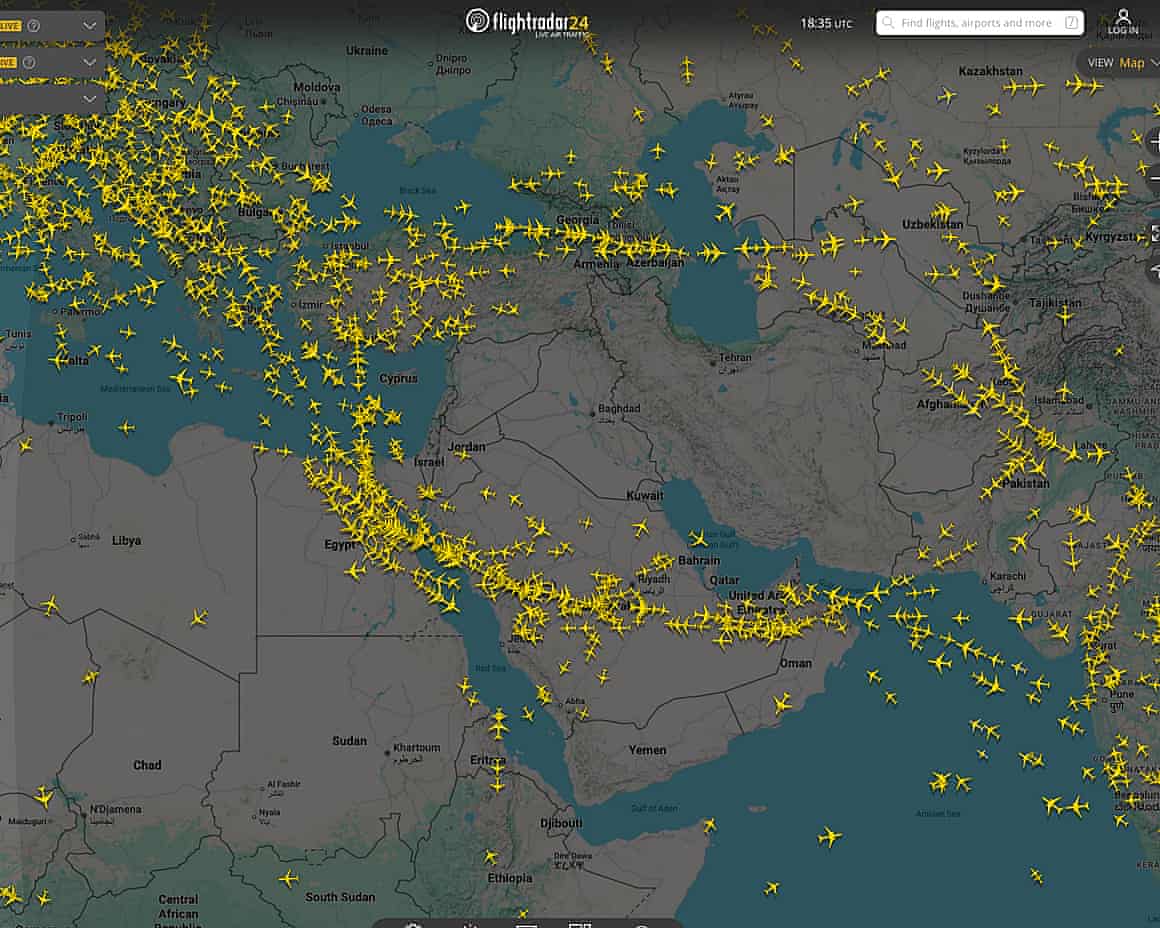Screen dimensions: 1160x928
Task: Click the help icon in the second panel
Action: [x=34, y=63]
